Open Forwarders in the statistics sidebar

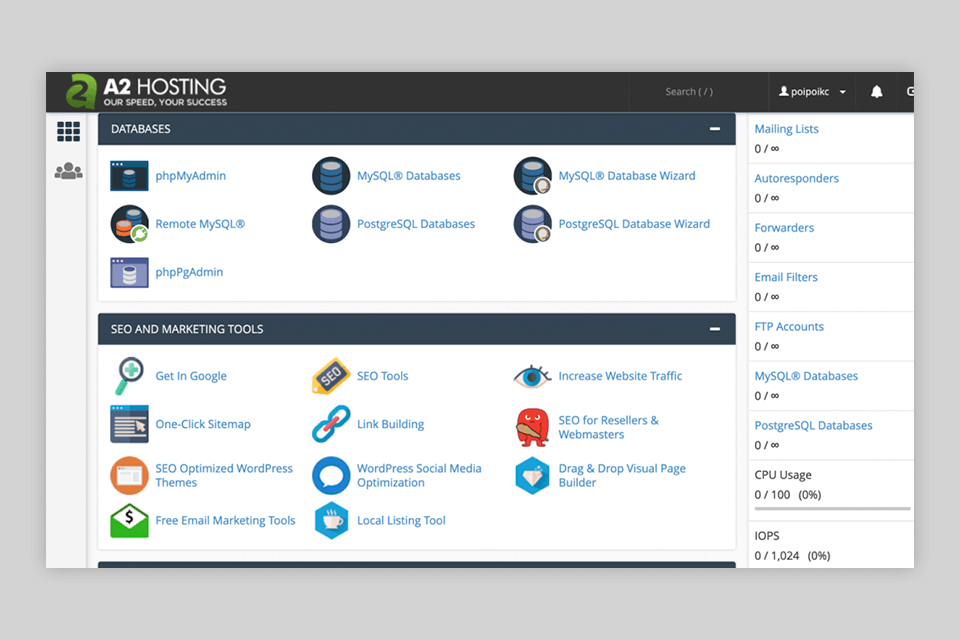point(784,228)
